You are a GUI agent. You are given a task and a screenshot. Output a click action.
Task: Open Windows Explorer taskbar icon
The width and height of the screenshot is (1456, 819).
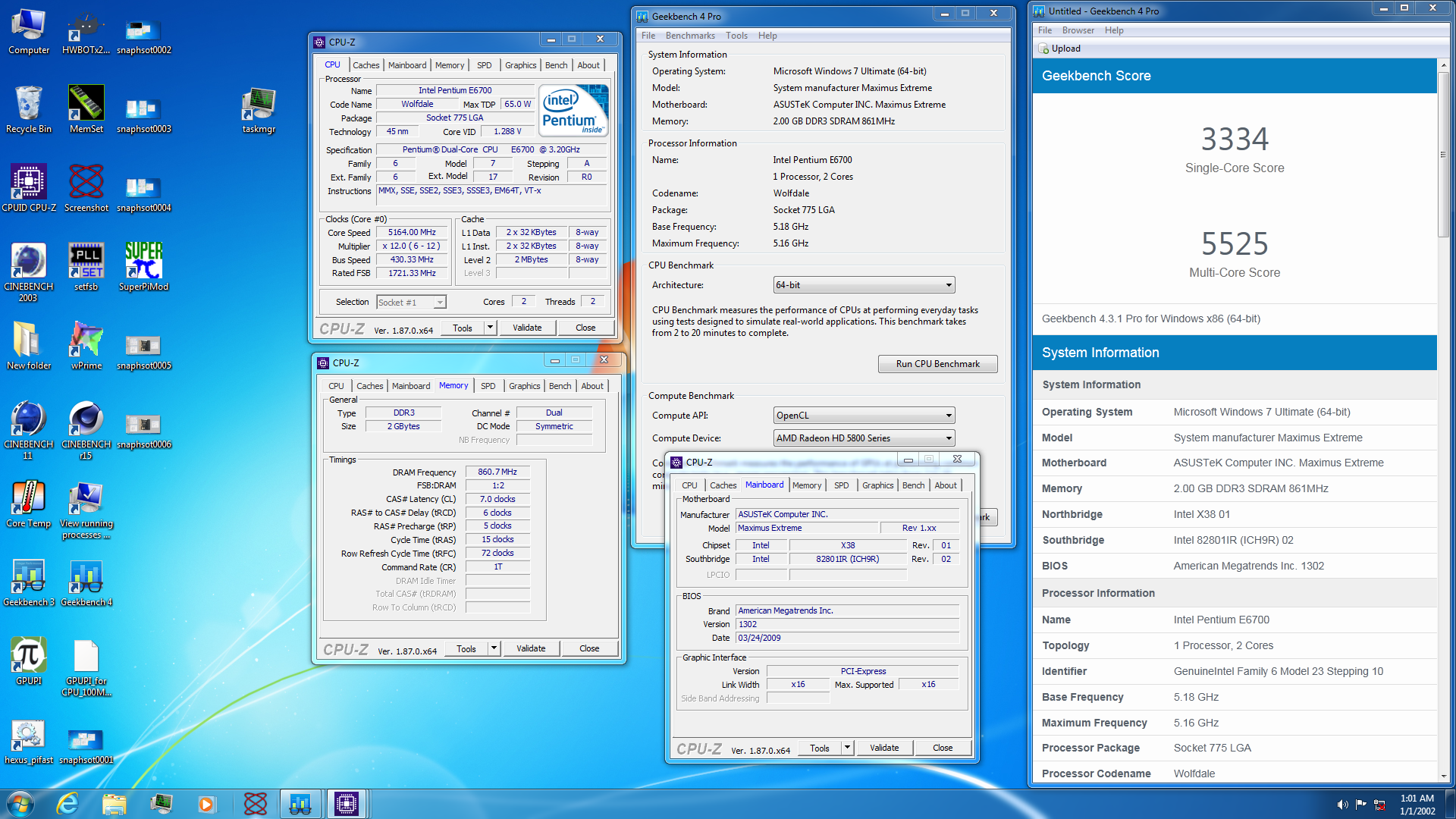115,804
